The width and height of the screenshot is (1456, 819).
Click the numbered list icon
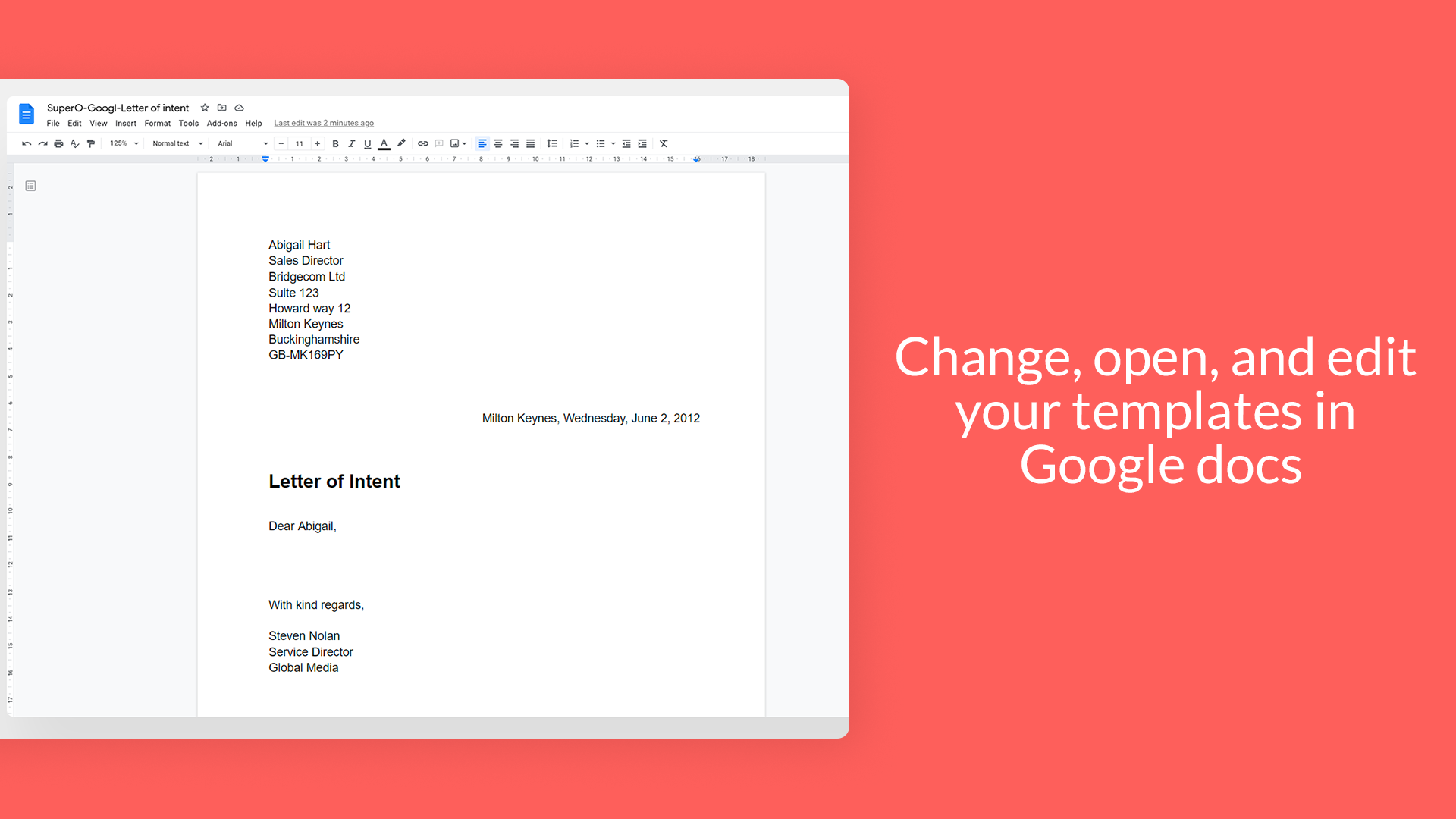click(x=573, y=144)
